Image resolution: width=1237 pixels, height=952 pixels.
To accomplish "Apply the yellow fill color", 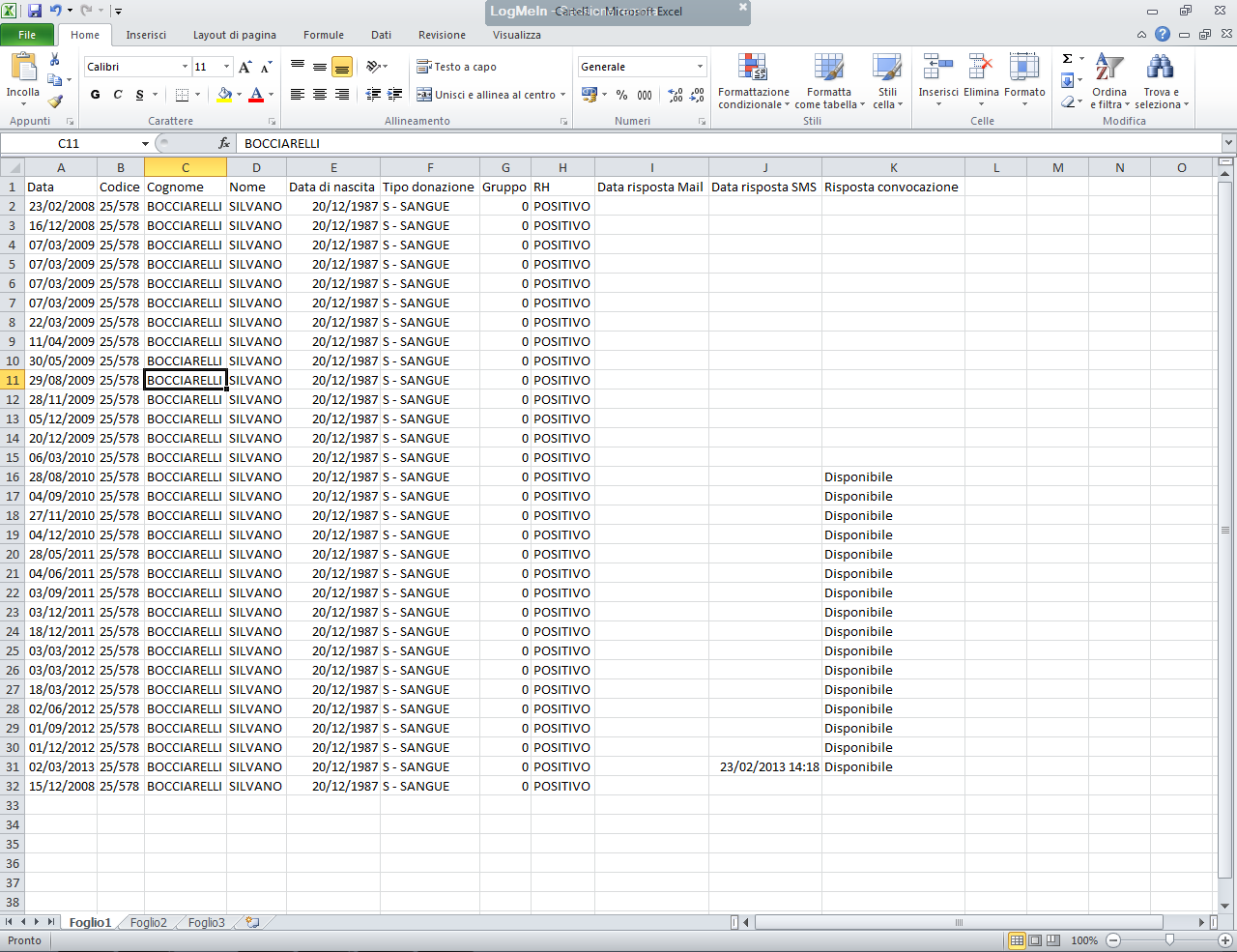I will (224, 95).
